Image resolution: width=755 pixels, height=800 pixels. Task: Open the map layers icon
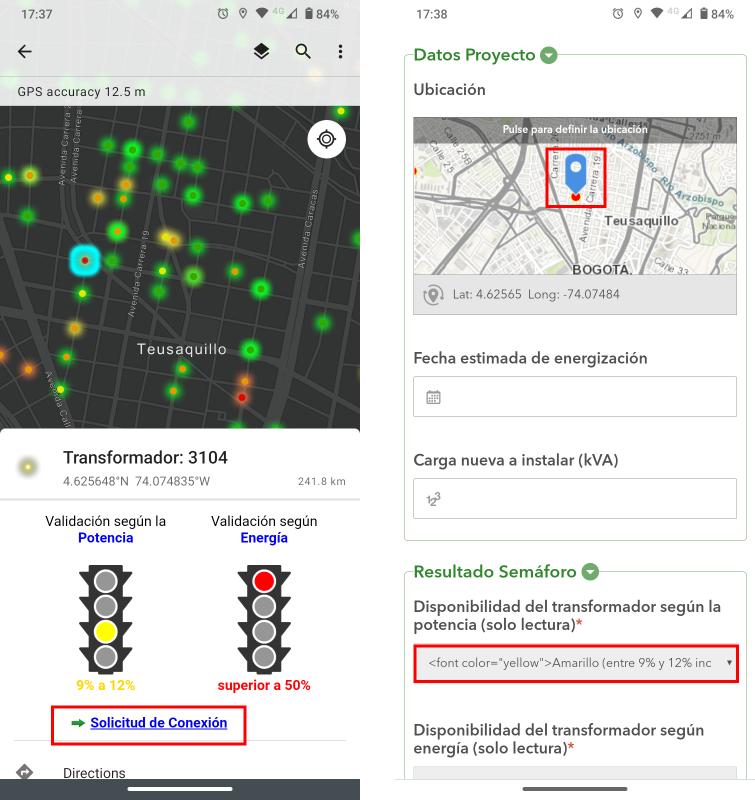click(261, 51)
